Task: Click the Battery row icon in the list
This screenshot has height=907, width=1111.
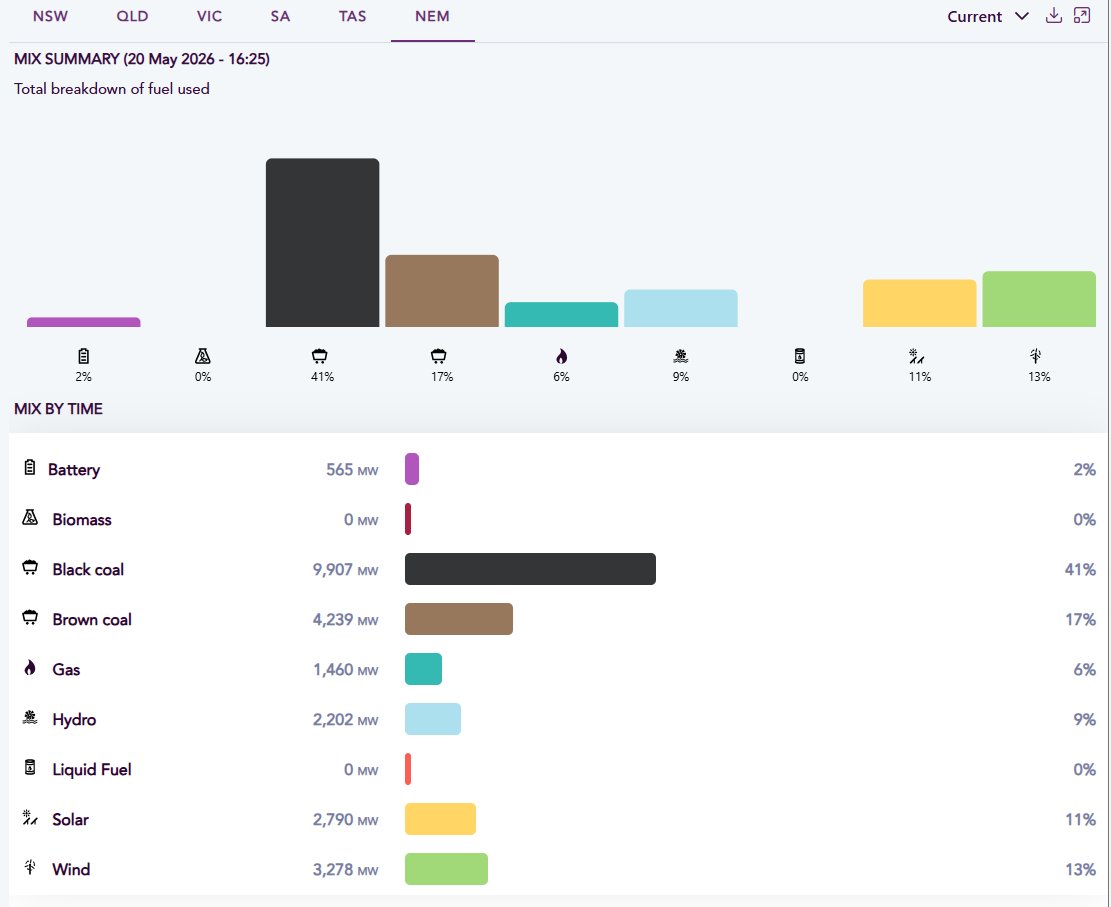Action: tap(30, 467)
